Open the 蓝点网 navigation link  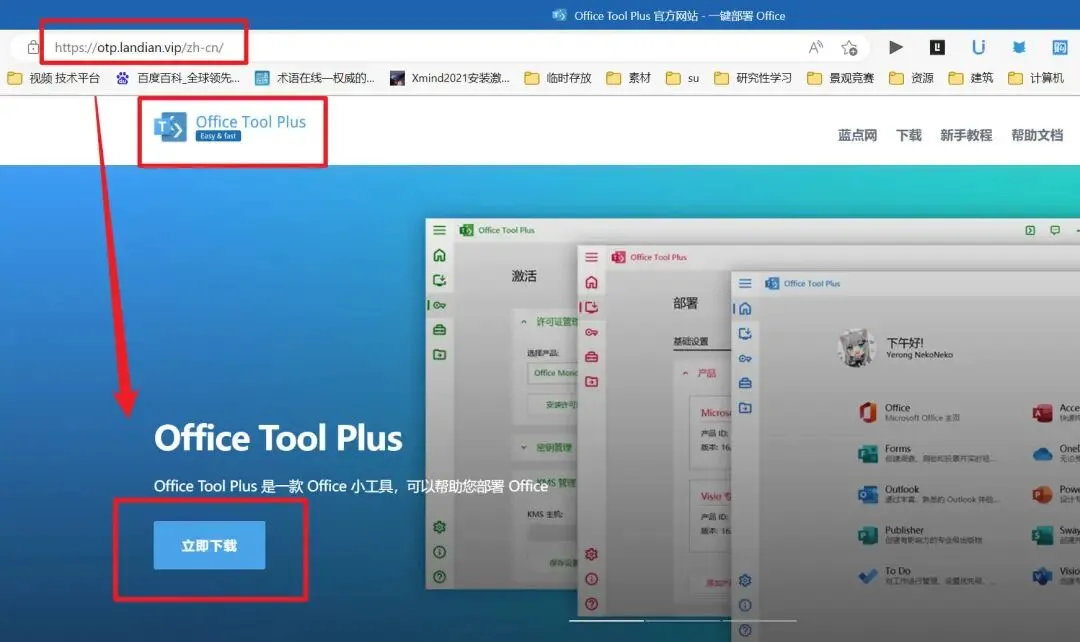(857, 135)
